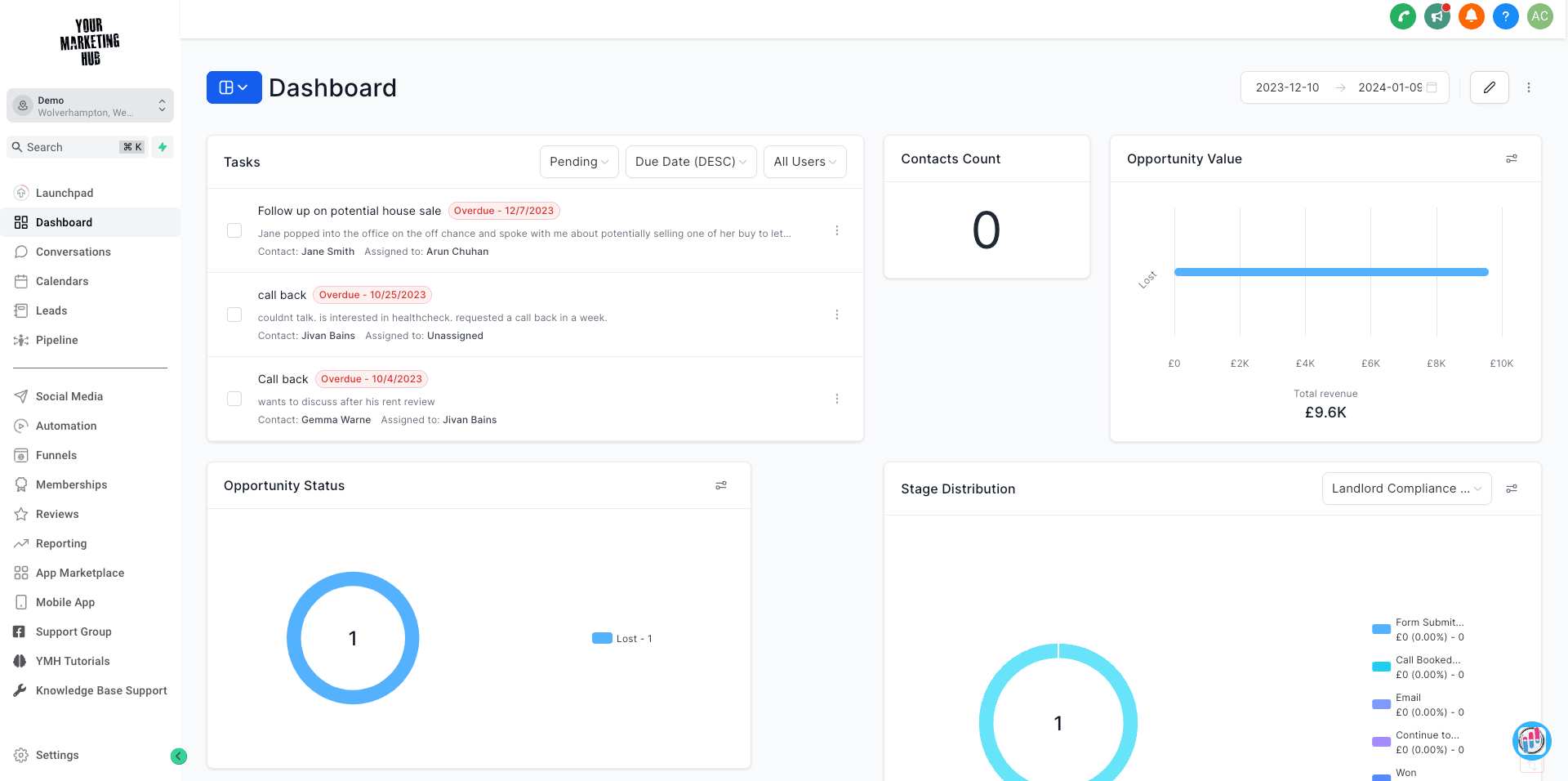Open Settings at bottom of sidebar
1568x781 pixels.
(x=57, y=755)
